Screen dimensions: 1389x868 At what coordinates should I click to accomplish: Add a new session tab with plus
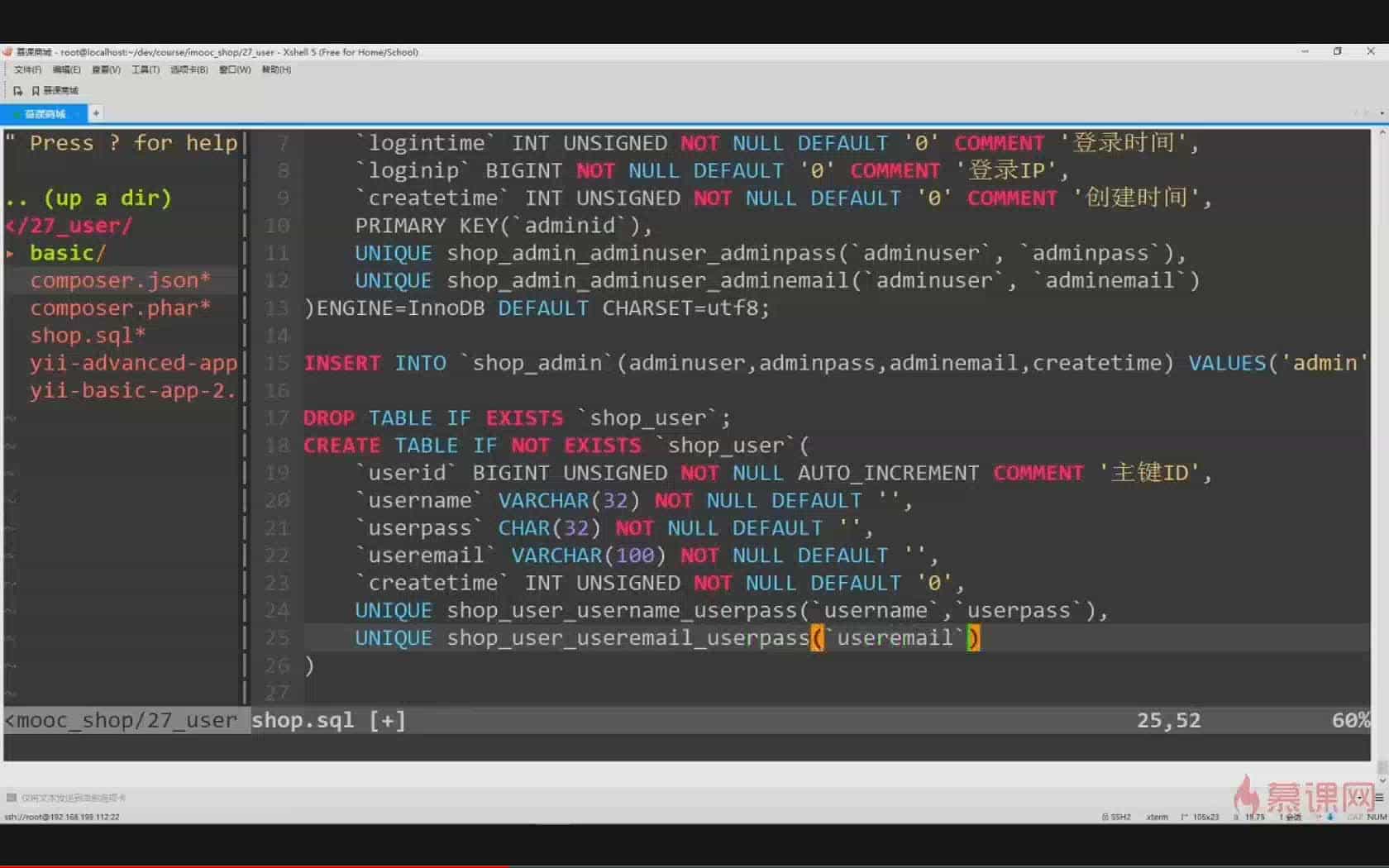tap(96, 113)
